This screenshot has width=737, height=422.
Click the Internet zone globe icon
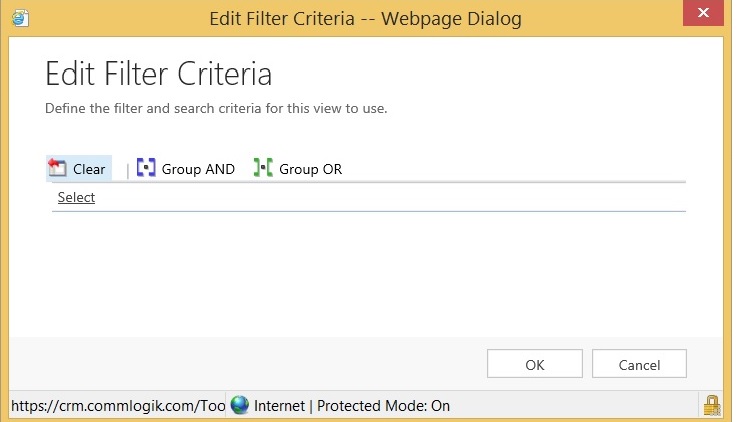[x=240, y=405]
